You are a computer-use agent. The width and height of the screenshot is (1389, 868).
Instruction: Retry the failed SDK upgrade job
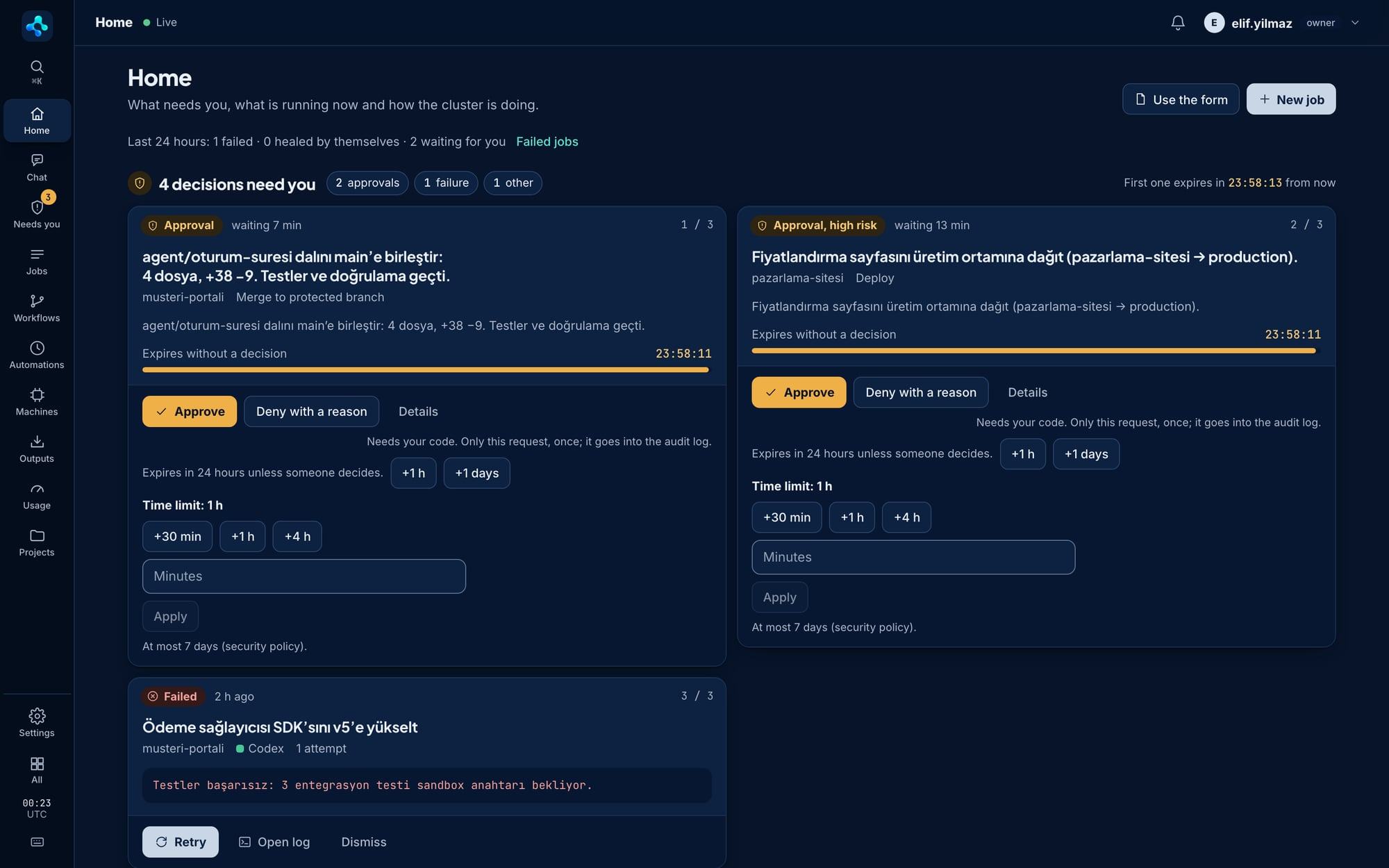click(x=181, y=842)
